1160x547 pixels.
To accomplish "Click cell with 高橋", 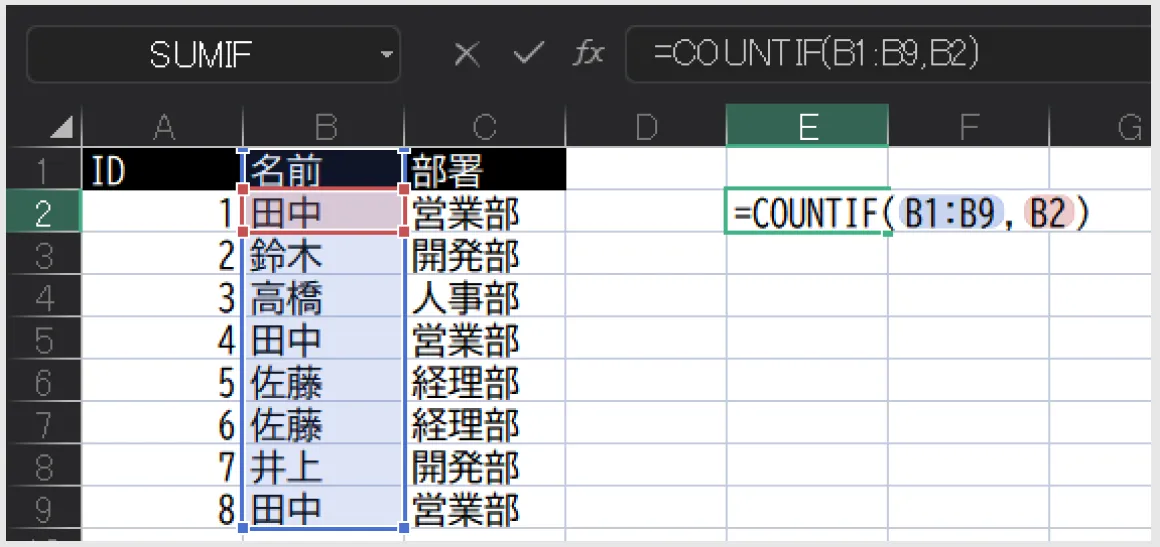I will click(x=323, y=296).
